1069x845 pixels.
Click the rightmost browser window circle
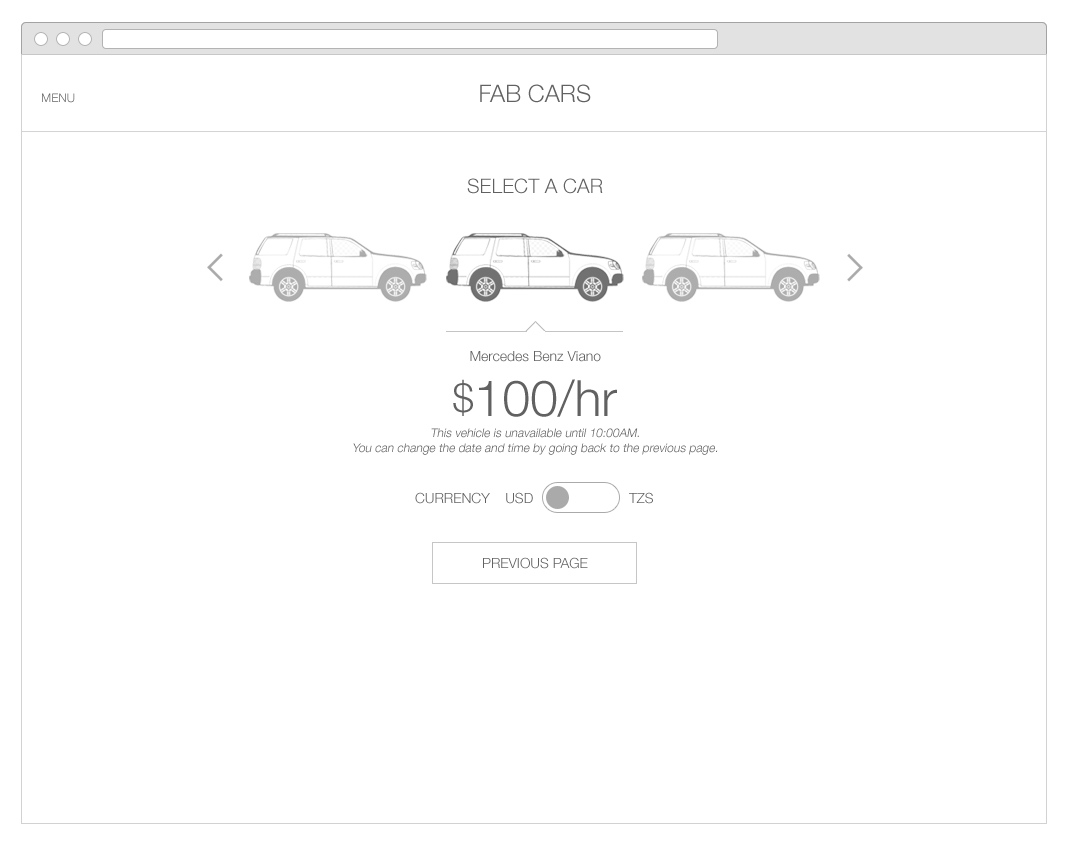tap(85, 39)
